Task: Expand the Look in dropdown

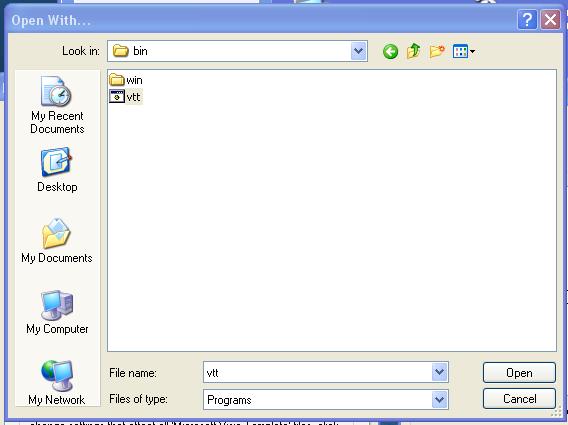Action: [358, 51]
